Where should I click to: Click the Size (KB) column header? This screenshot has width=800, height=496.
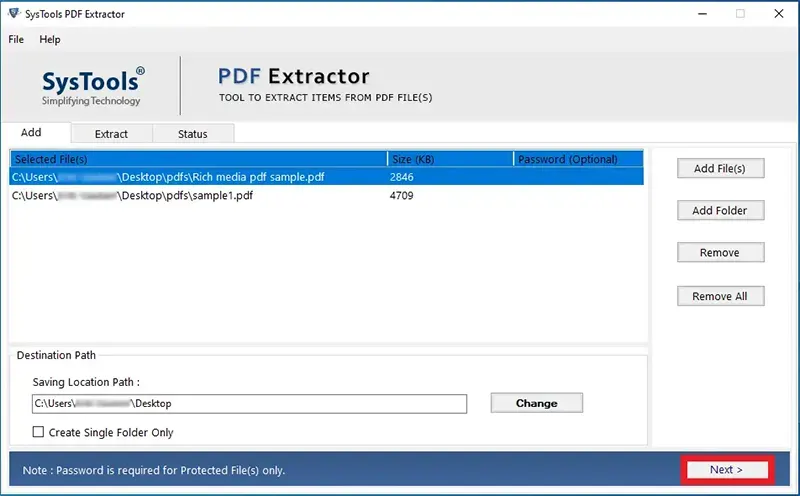(x=451, y=159)
